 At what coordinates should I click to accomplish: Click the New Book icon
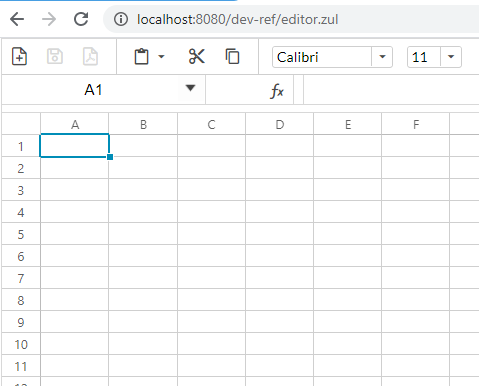pos(19,56)
